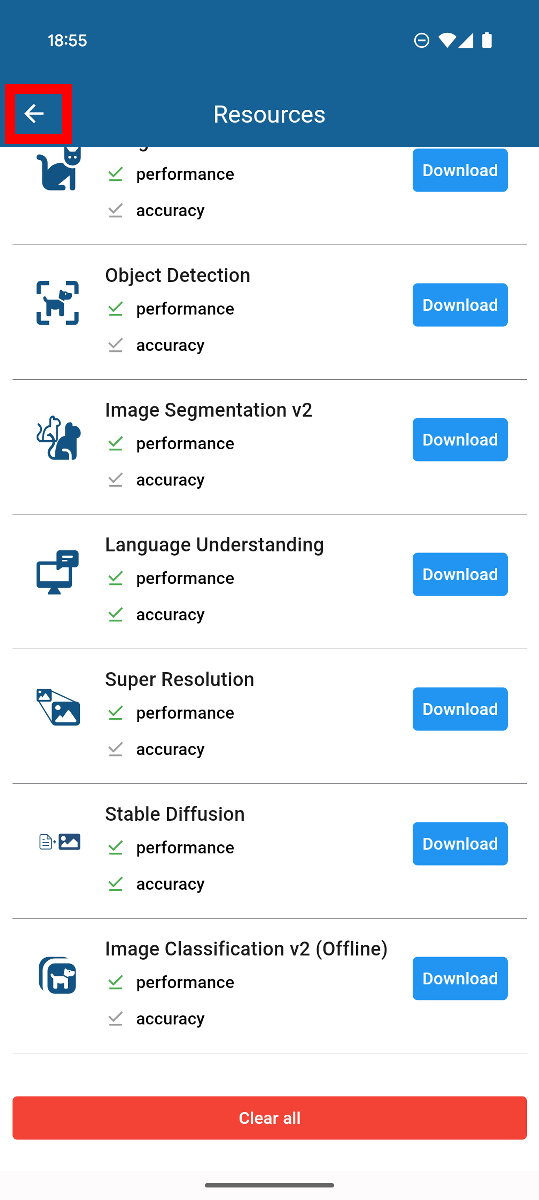
Task: Tap the Image Classification v2 (Offline) icon
Action: click(x=58, y=975)
